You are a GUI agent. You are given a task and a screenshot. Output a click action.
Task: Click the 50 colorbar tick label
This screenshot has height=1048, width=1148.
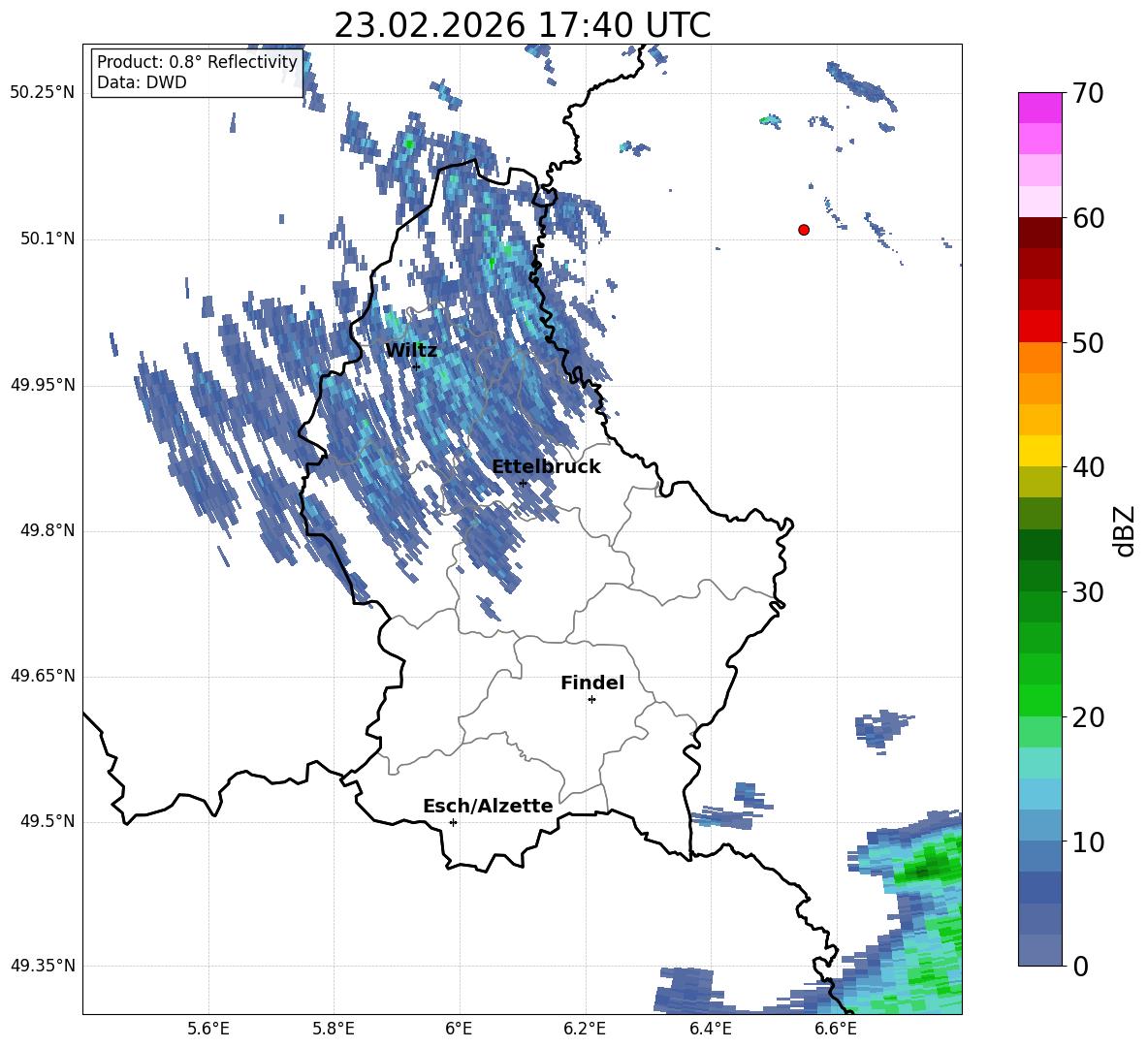pos(1088,342)
